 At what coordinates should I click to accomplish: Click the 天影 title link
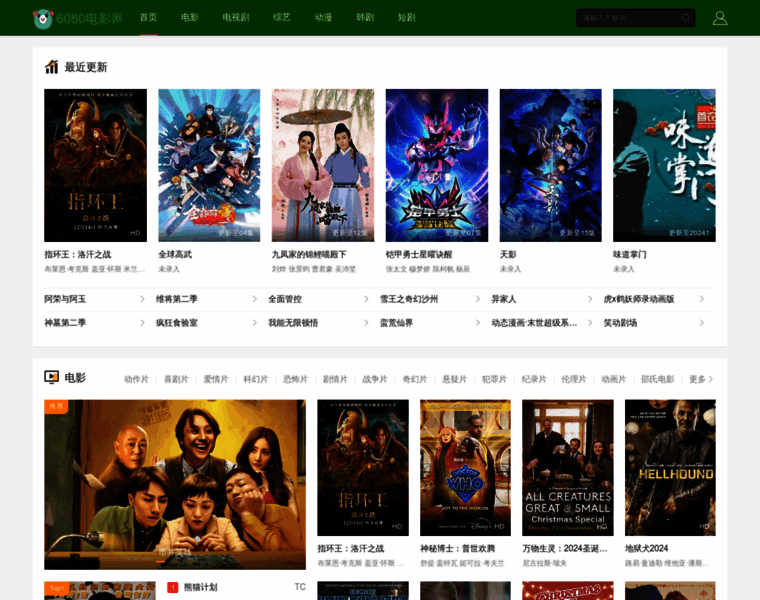coord(508,254)
